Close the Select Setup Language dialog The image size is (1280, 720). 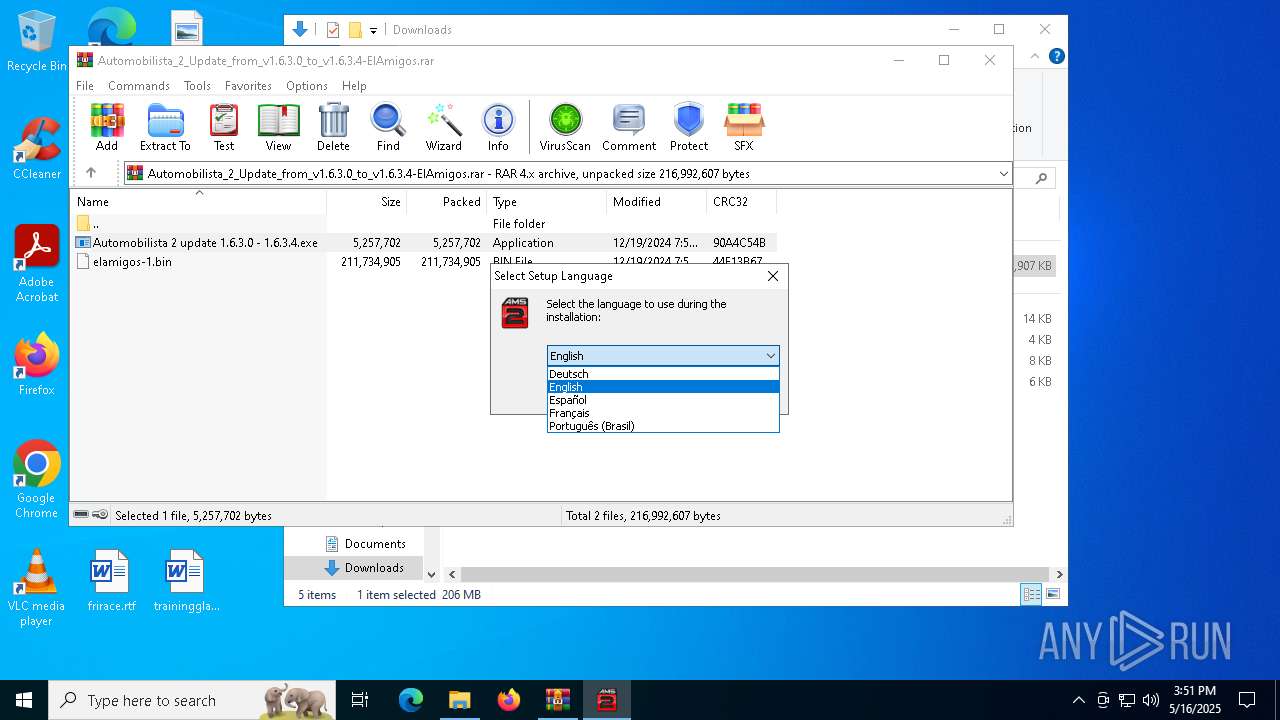[772, 276]
